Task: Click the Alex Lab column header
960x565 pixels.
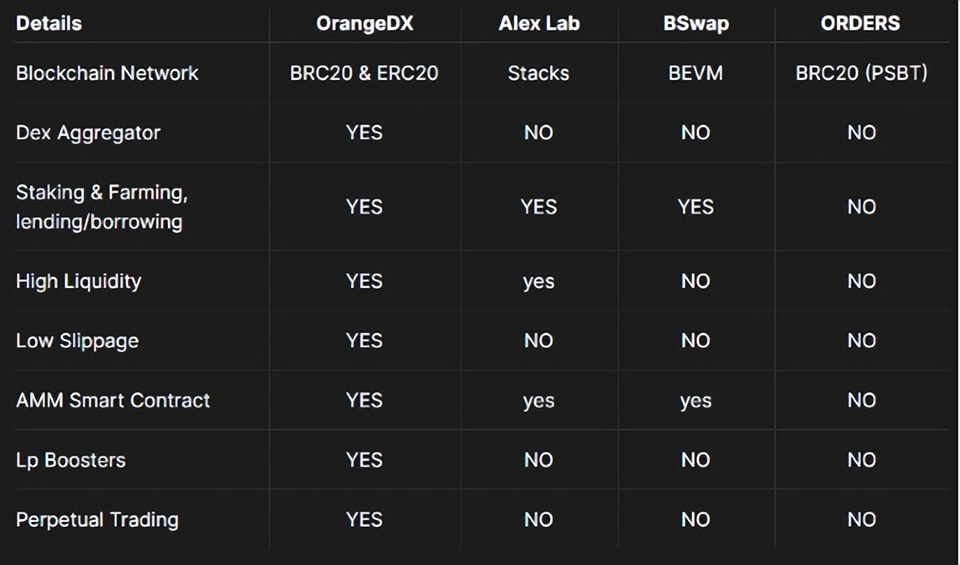Action: coord(538,23)
